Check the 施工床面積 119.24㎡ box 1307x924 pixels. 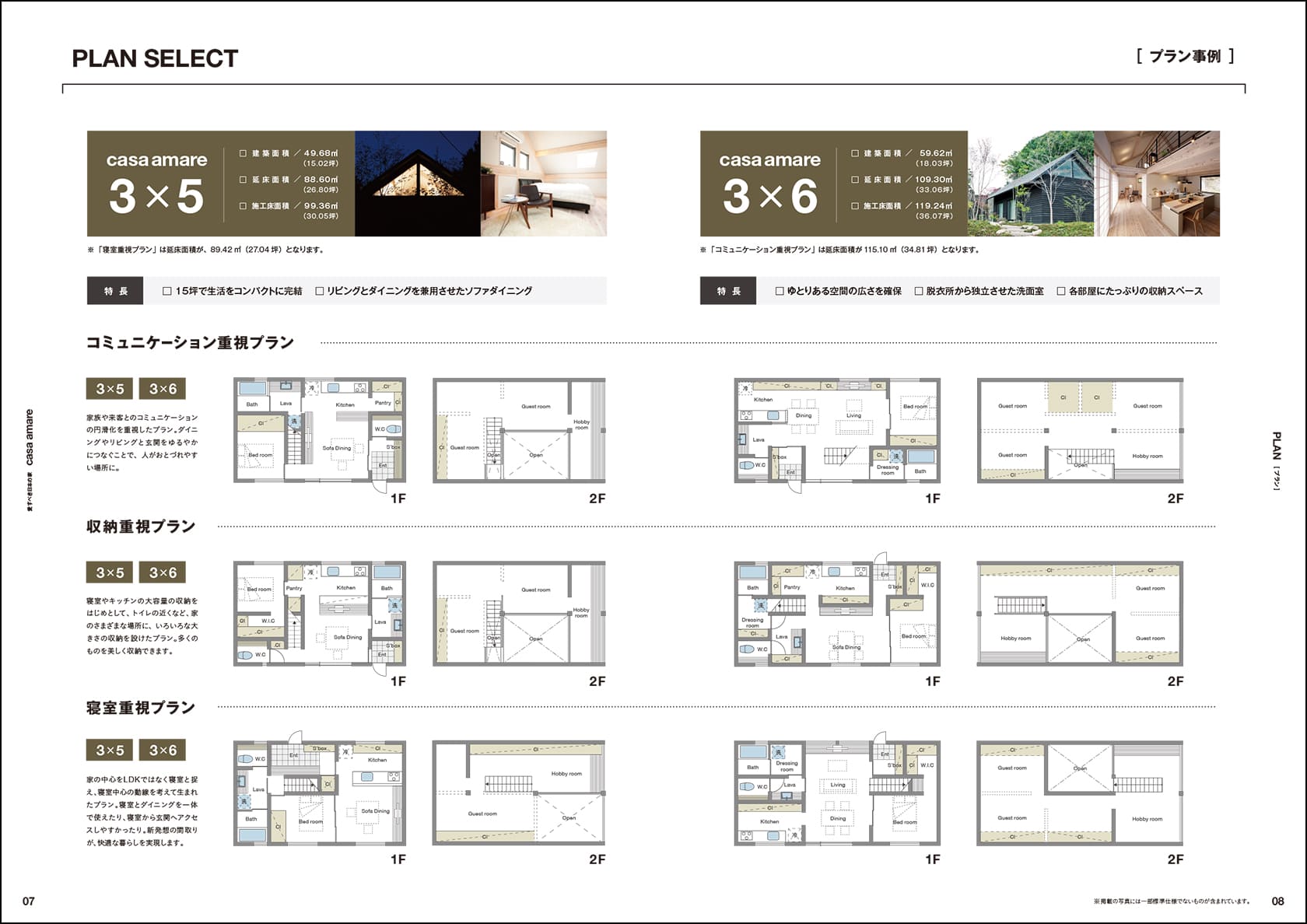(x=856, y=206)
